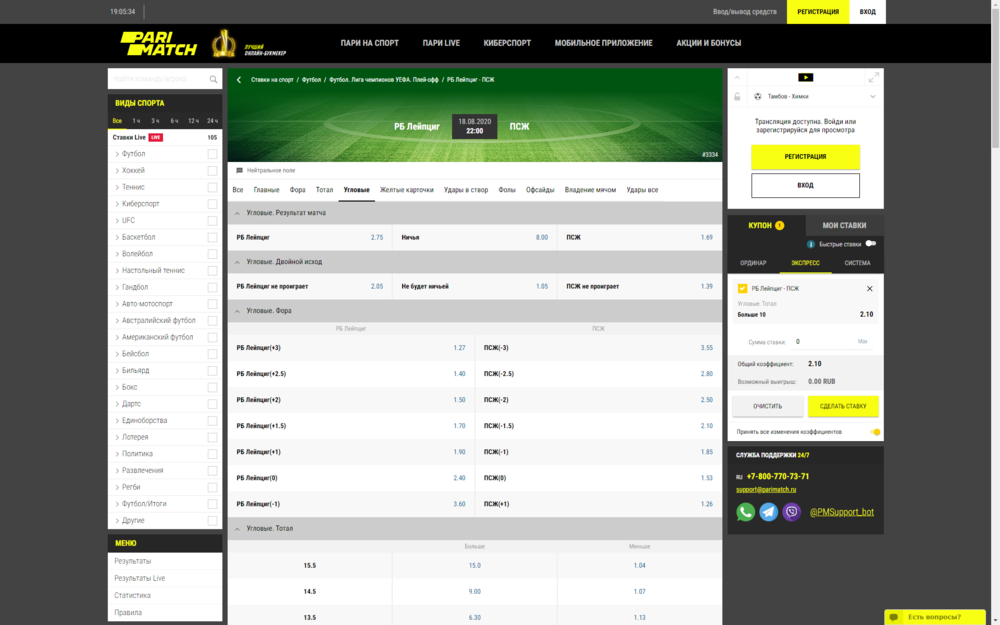Click the crown award emblem in header
The image size is (1000, 625).
click(223, 43)
